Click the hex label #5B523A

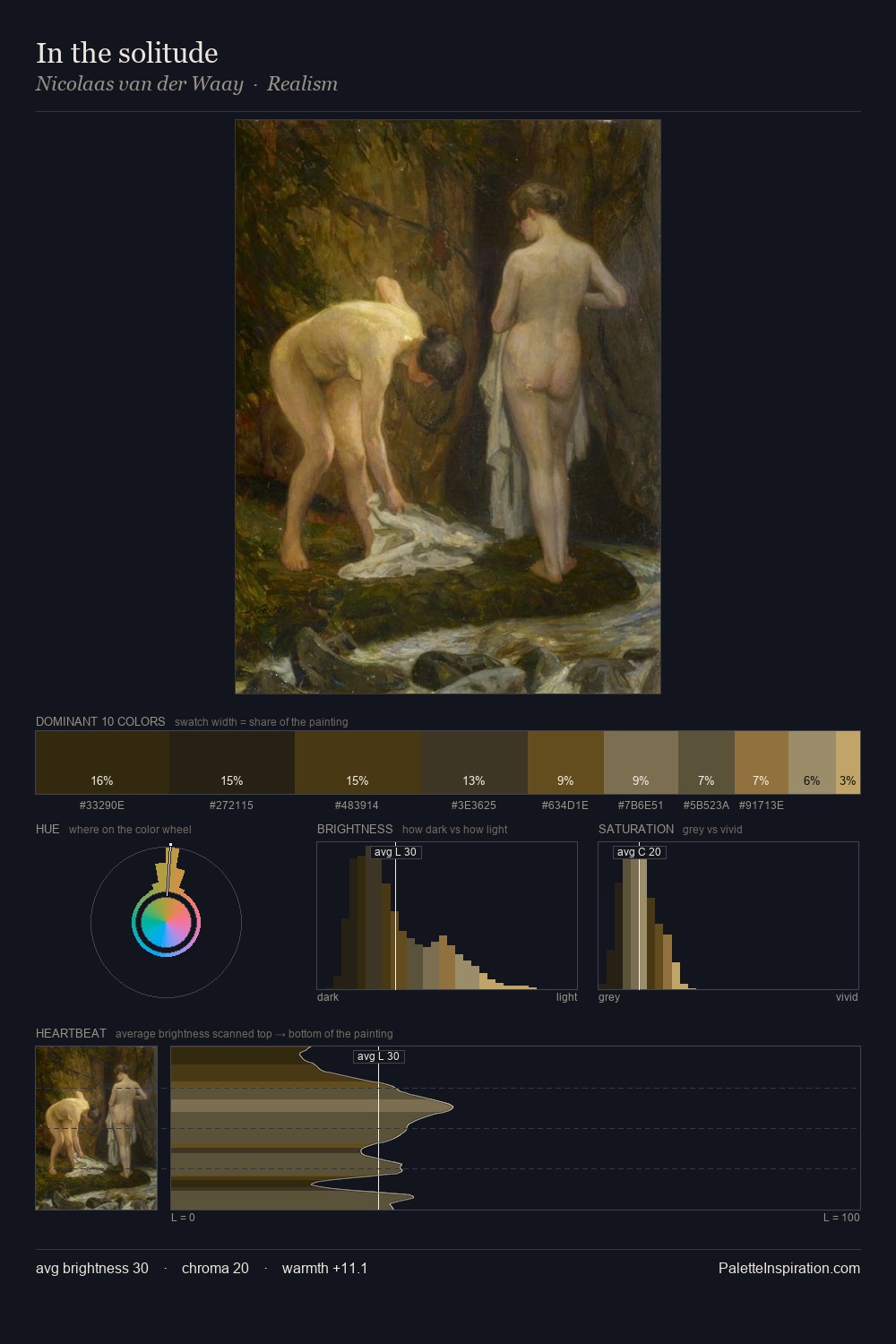click(x=706, y=805)
